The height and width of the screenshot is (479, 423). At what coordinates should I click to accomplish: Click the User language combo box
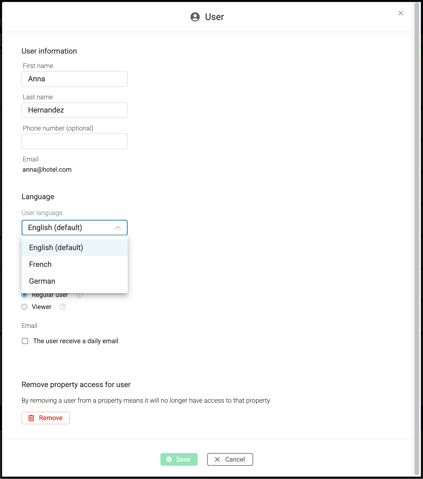[x=74, y=228]
